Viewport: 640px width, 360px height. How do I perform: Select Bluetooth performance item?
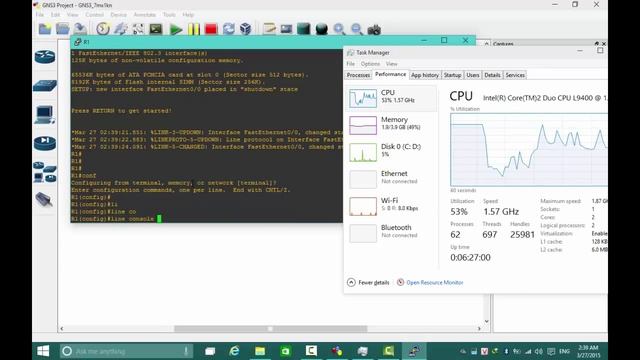tap(391, 233)
